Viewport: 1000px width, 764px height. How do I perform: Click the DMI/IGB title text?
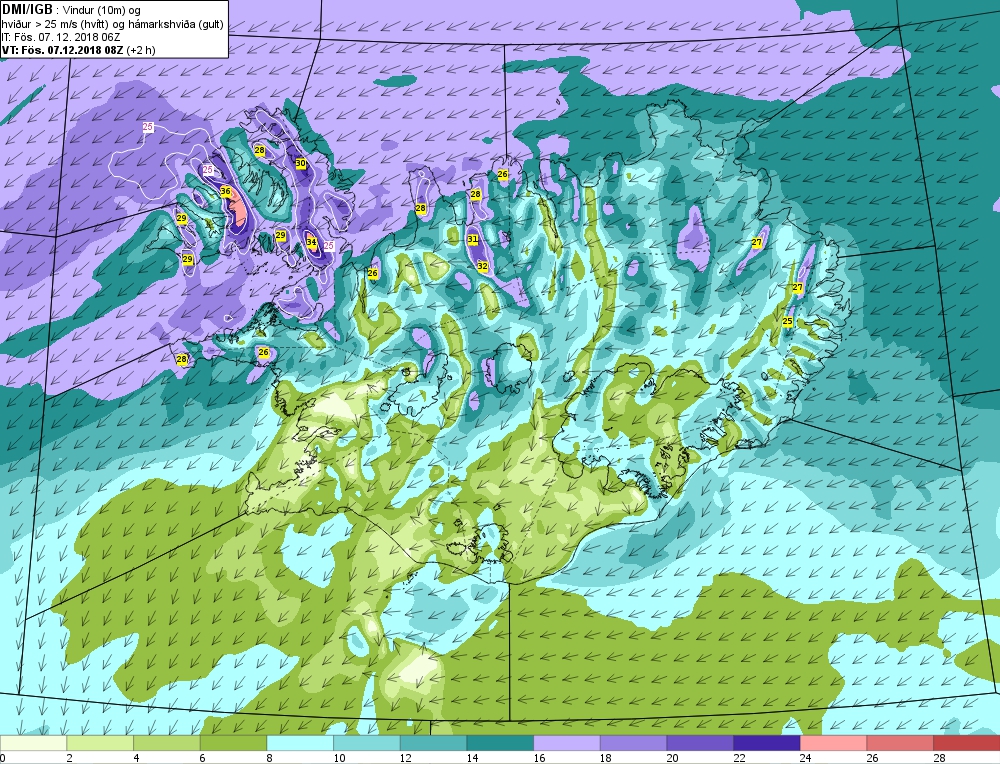click(27, 10)
